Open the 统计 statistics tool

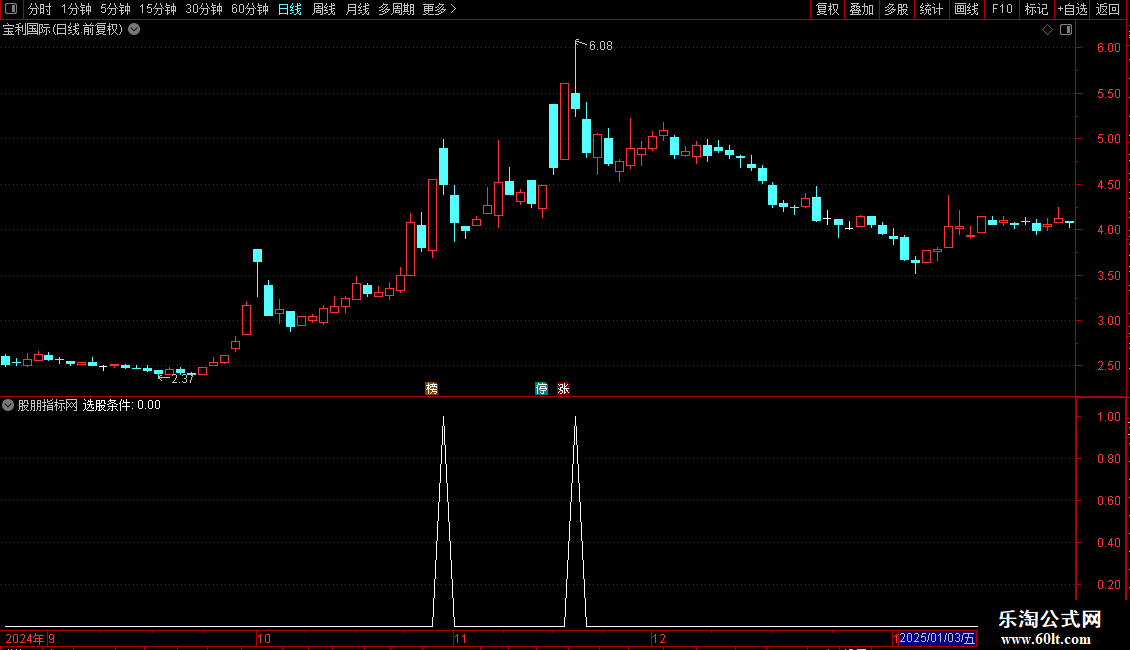pyautogui.click(x=931, y=9)
